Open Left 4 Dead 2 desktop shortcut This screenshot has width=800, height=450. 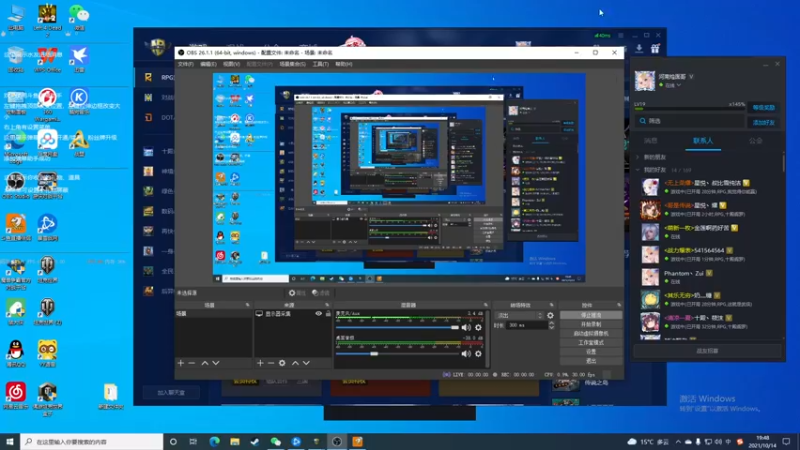pos(47,19)
